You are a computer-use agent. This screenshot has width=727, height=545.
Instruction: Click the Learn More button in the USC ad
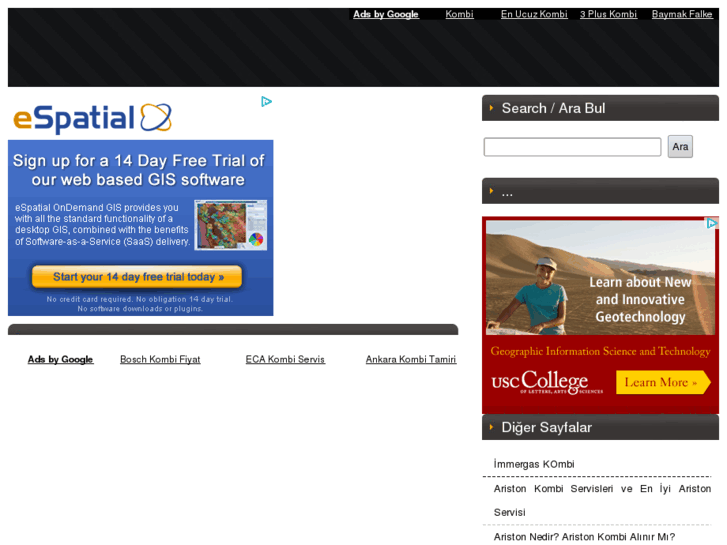(663, 382)
